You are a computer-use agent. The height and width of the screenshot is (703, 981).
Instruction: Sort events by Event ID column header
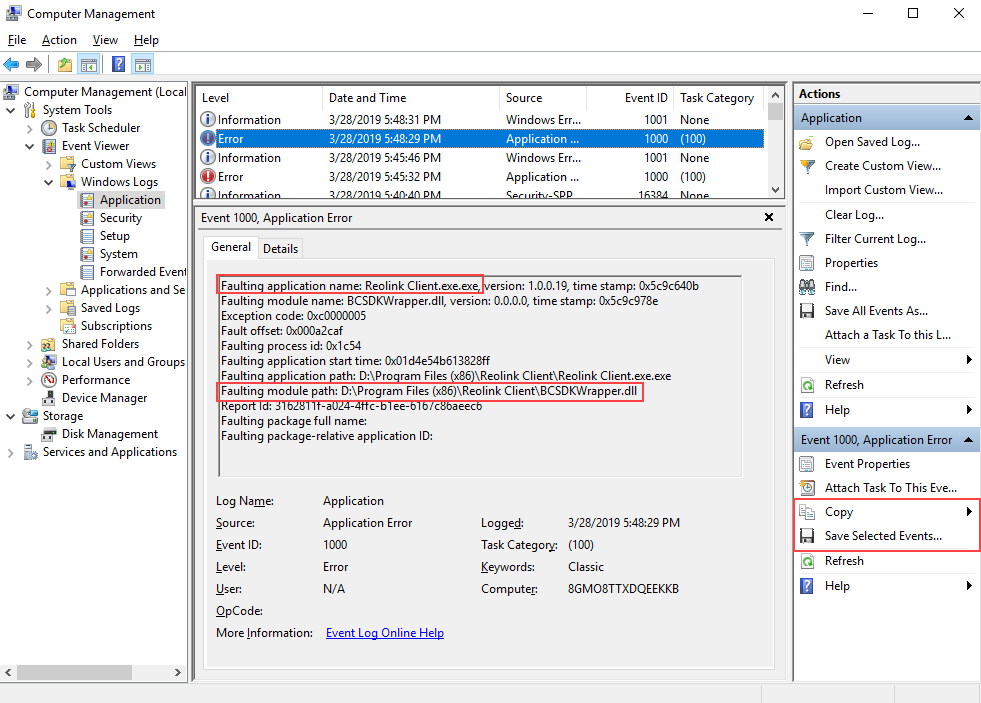click(x=630, y=98)
